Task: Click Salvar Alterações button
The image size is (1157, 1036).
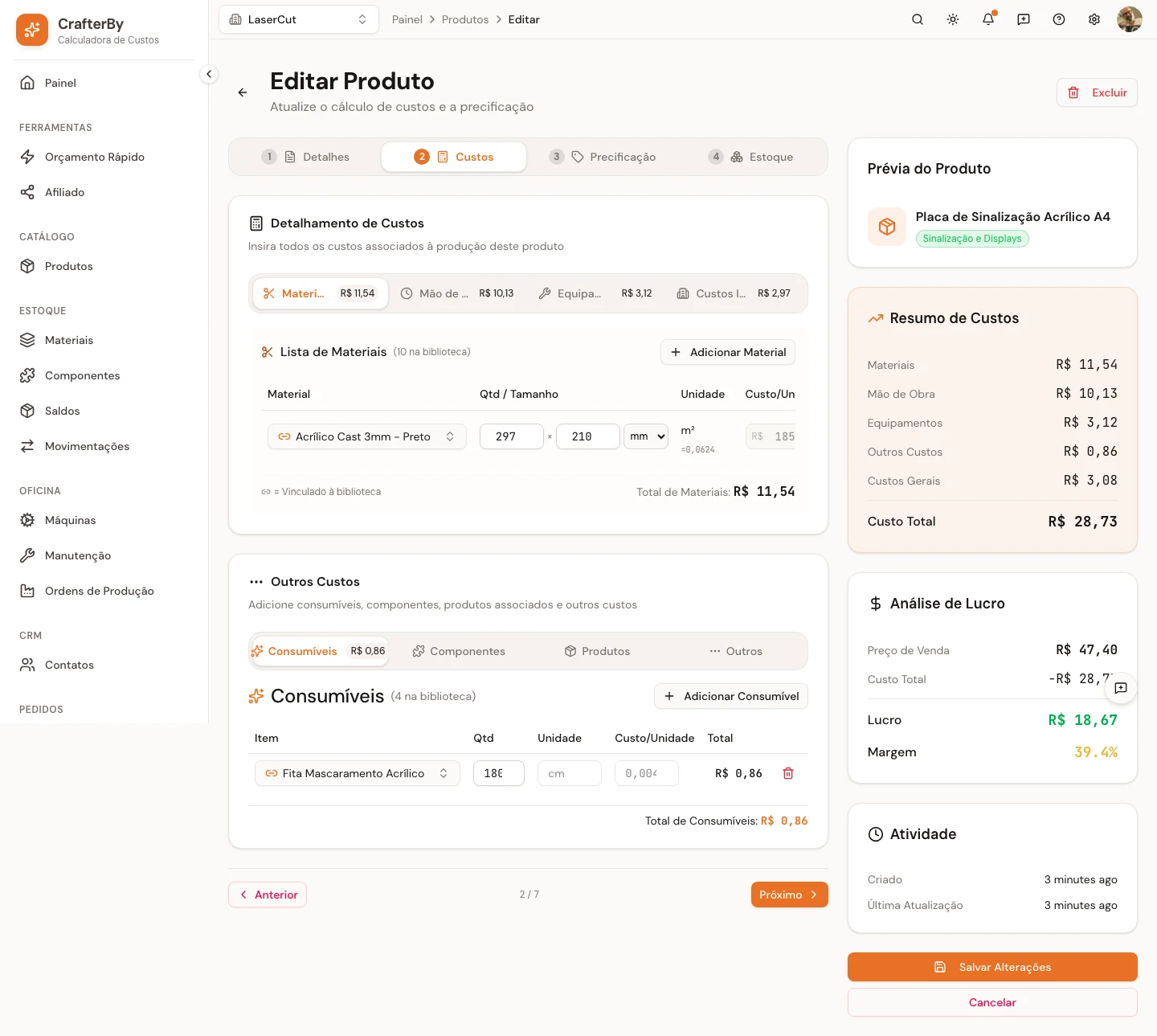Action: (992, 967)
